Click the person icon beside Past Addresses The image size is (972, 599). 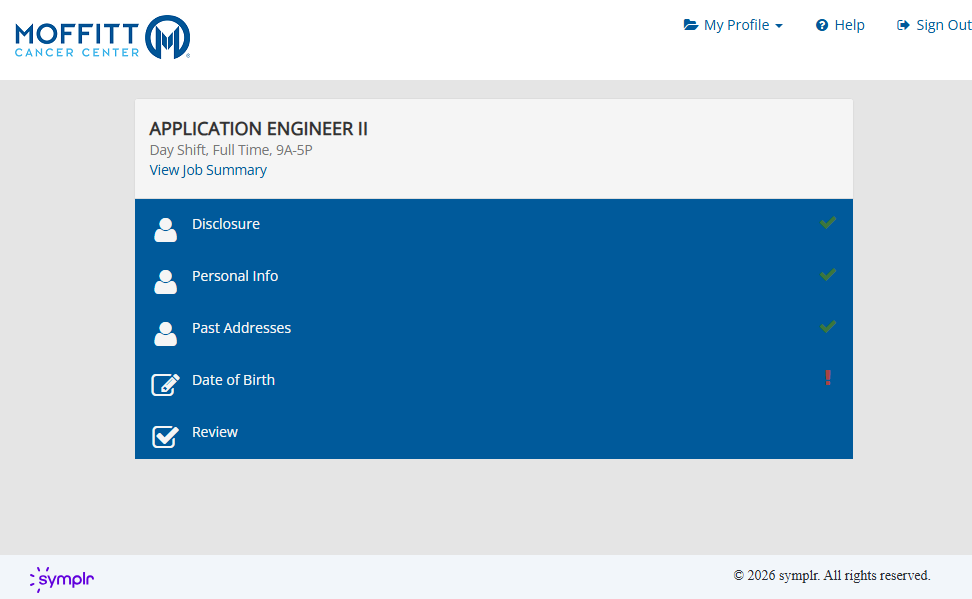click(165, 333)
